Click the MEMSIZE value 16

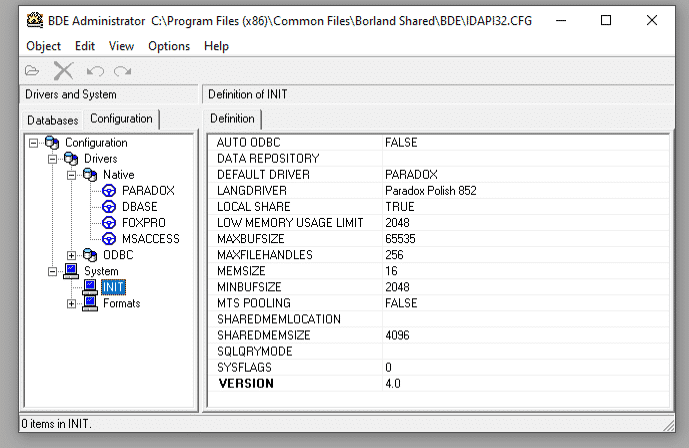coord(391,271)
